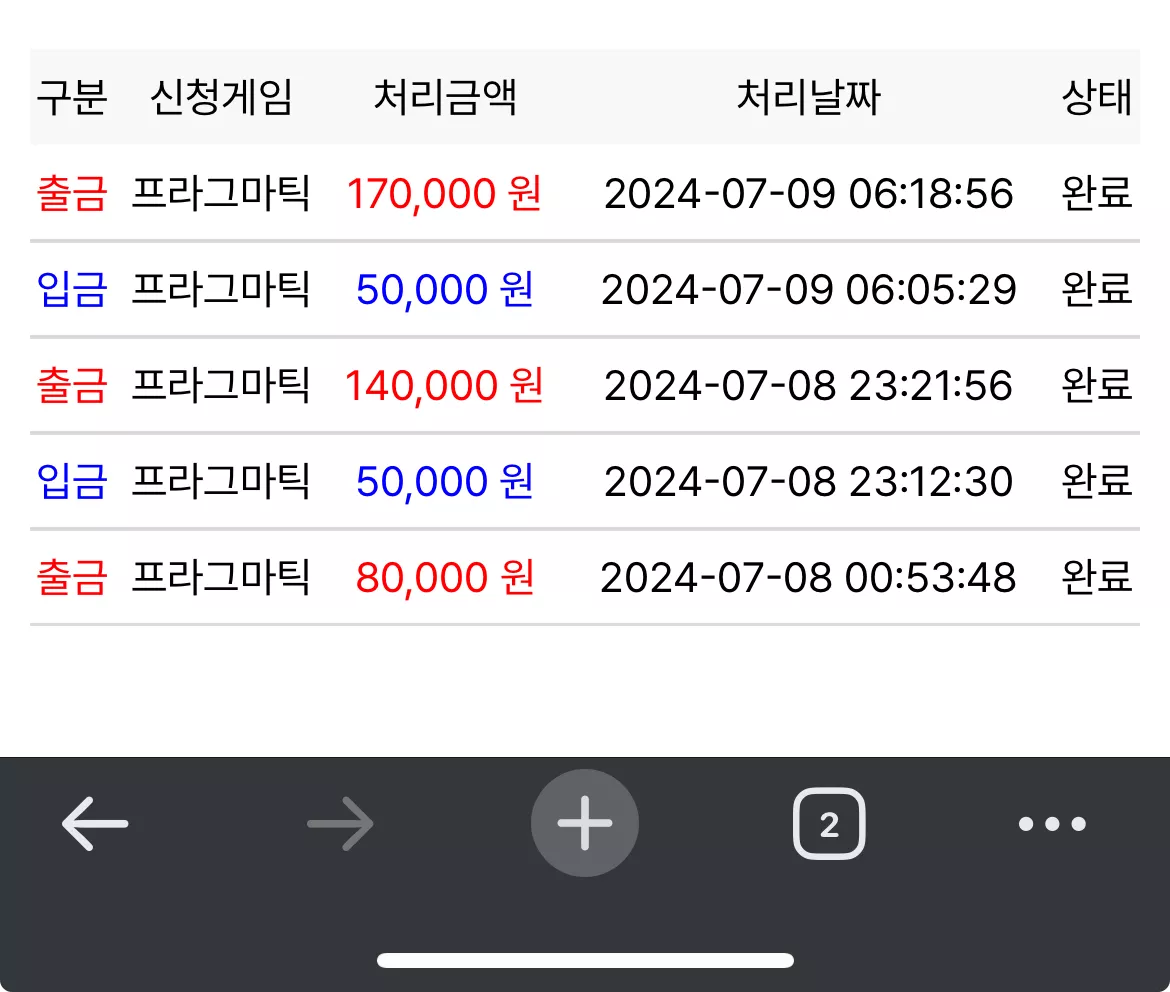Select the 신청게임 column header

221,97
